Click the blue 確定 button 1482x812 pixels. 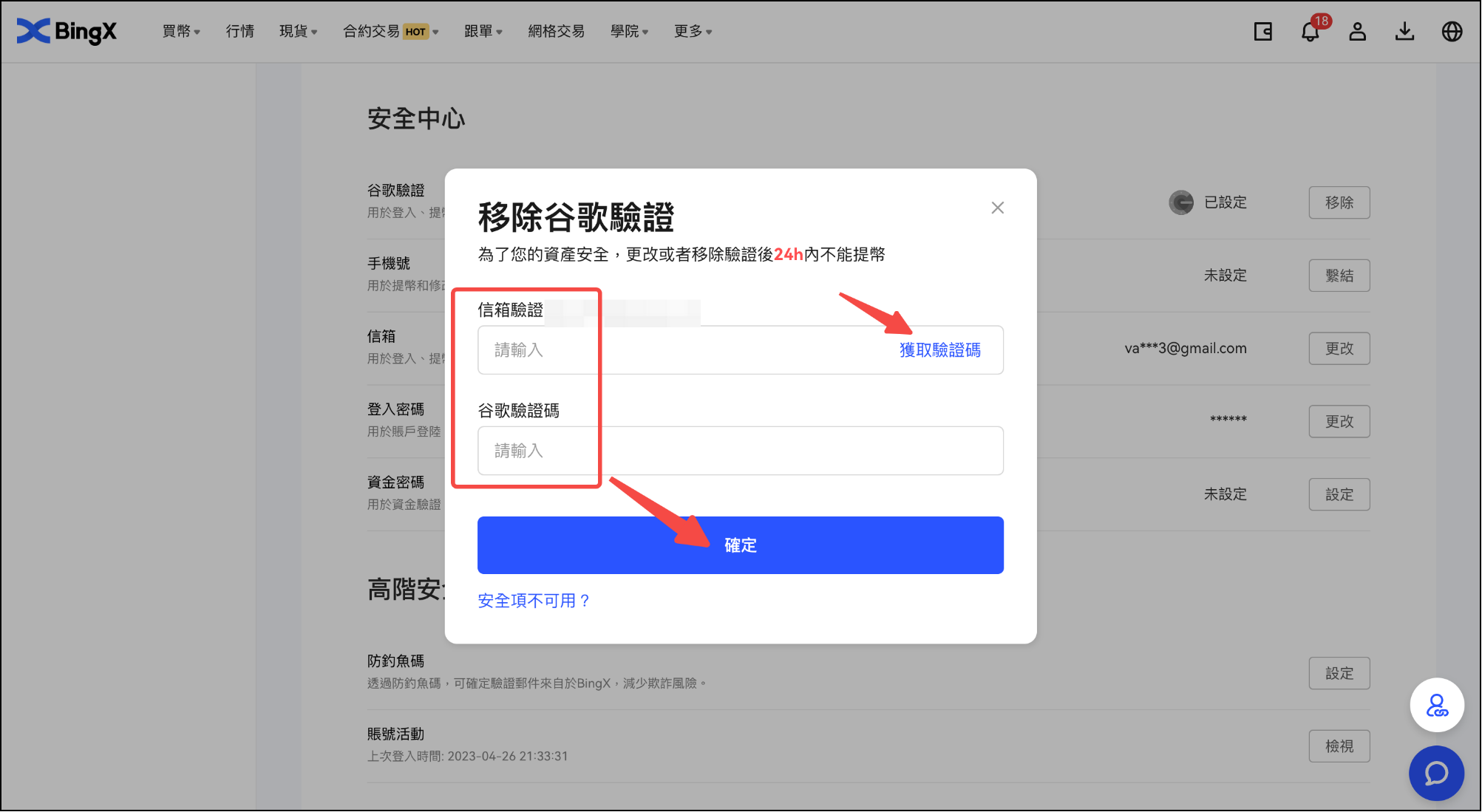[740, 545]
